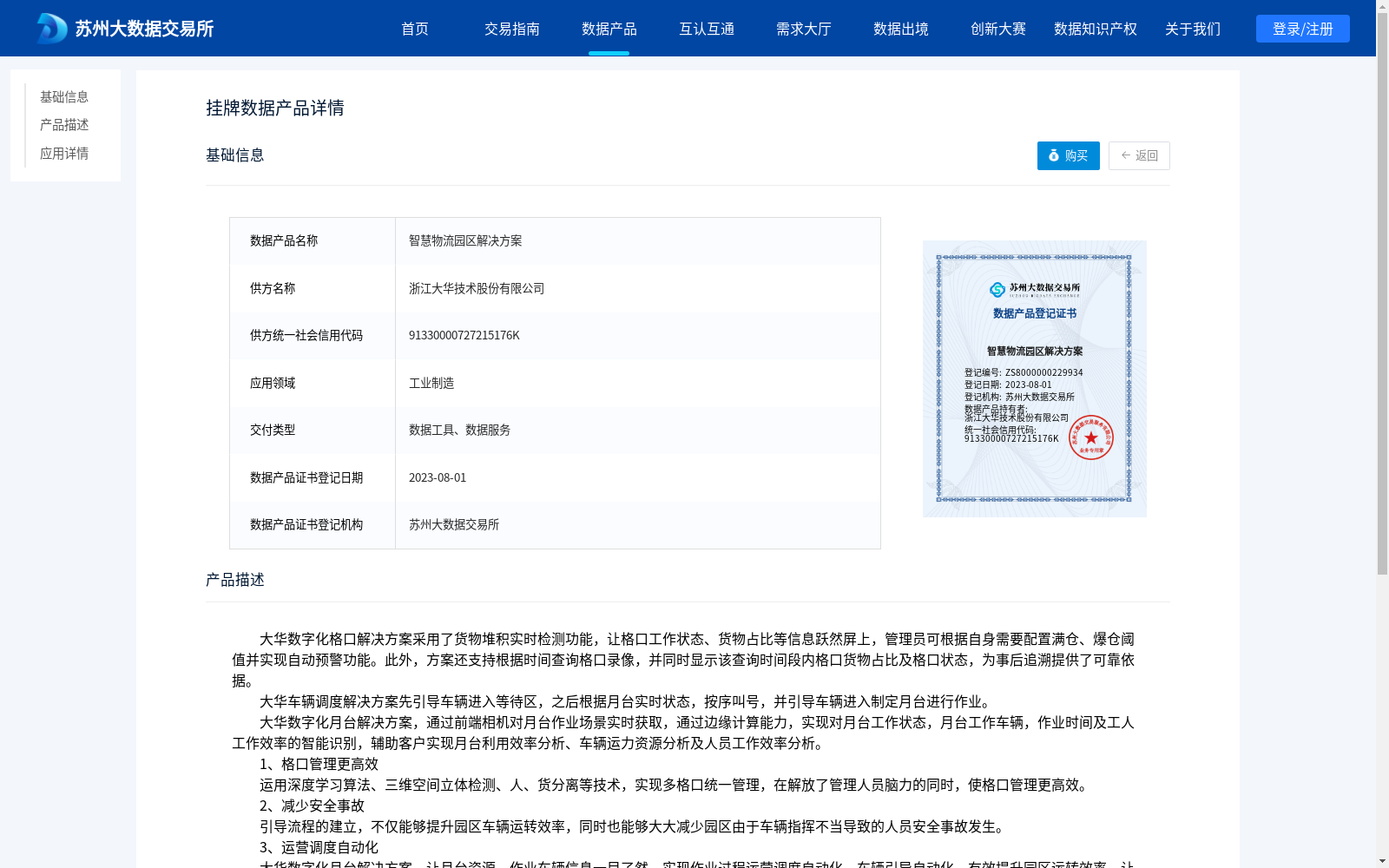
Task: Click the 返回 back button
Action: point(1139,155)
